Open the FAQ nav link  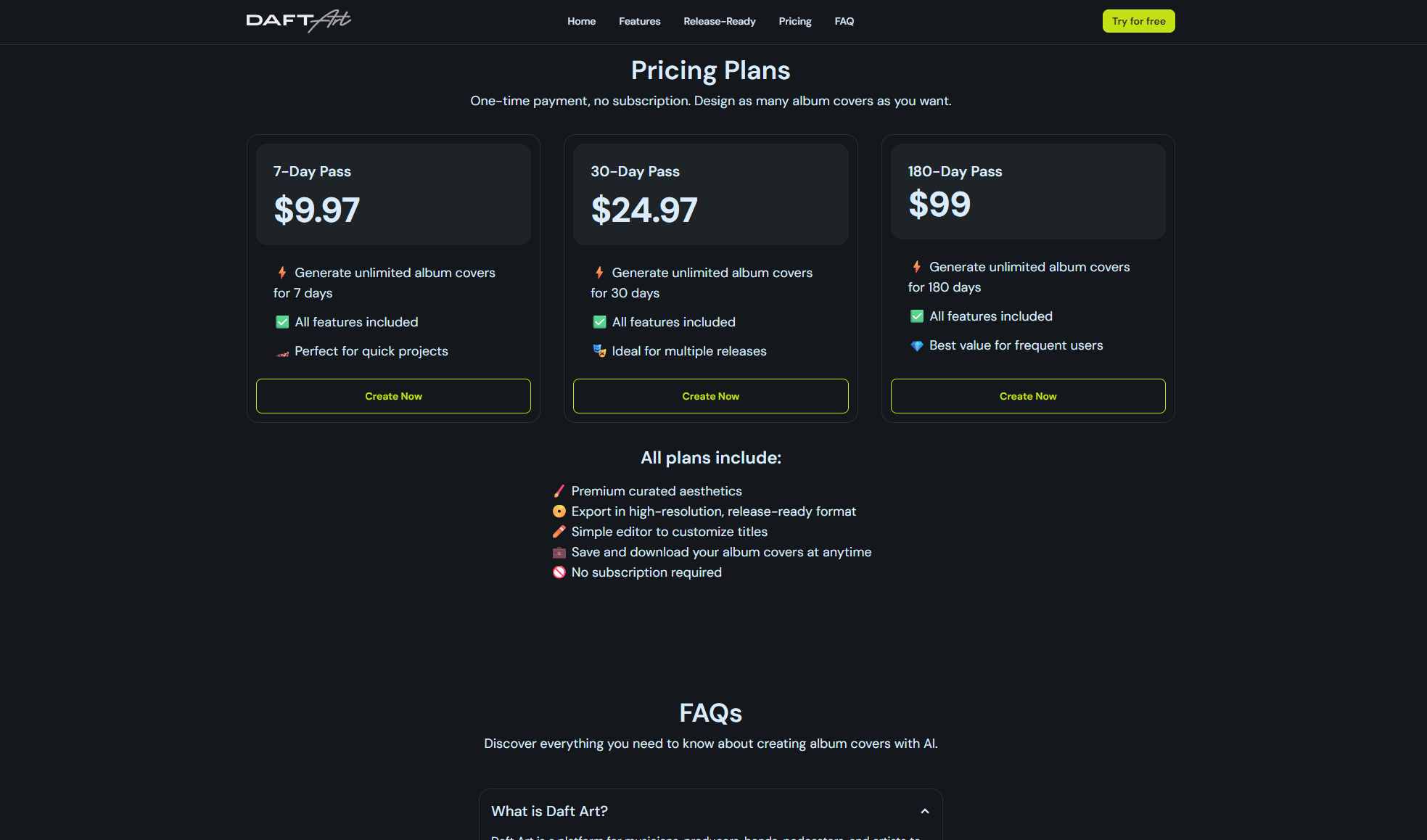coord(844,21)
